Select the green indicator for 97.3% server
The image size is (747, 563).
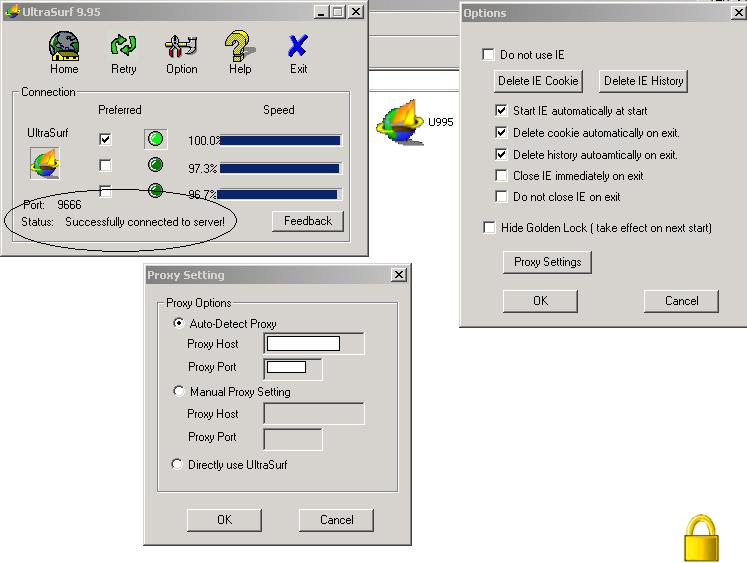pyautogui.click(x=155, y=165)
